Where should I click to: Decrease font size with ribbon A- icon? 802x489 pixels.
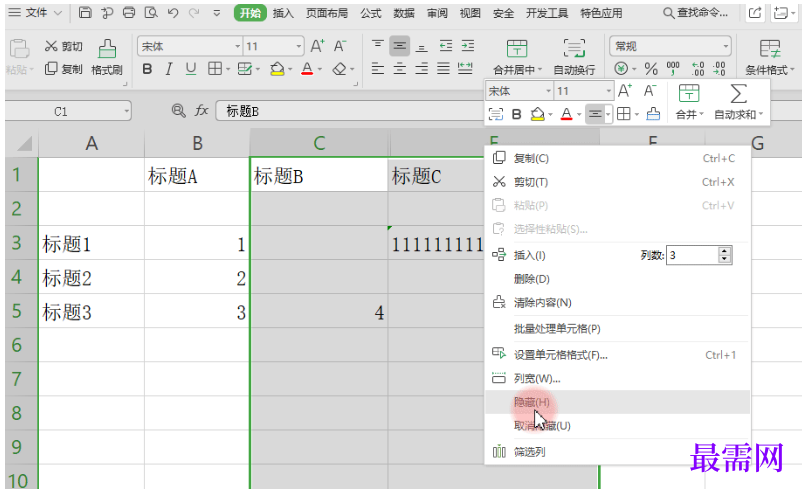[340, 47]
